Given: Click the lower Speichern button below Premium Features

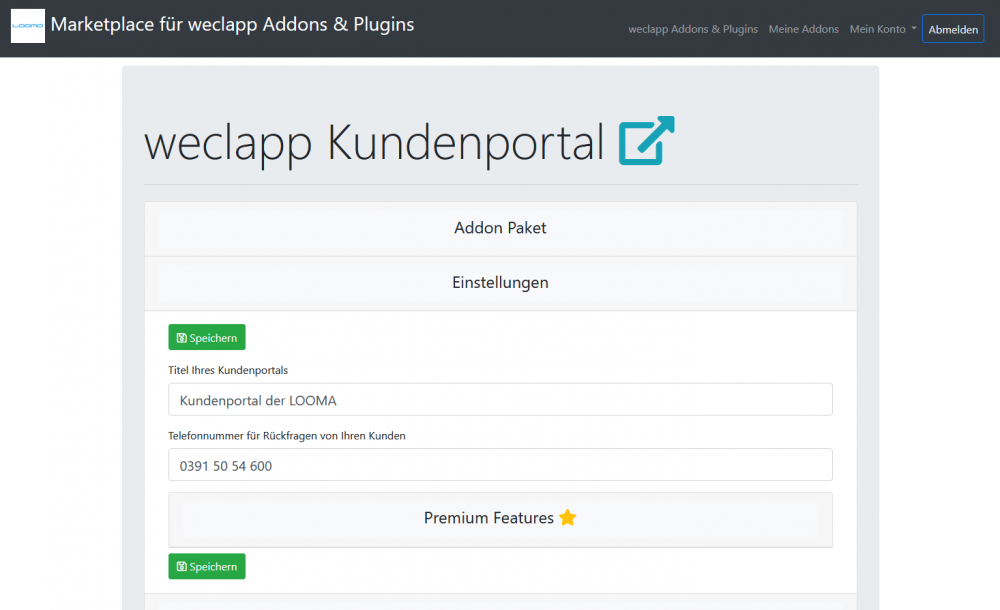Looking at the screenshot, I should 207,567.
